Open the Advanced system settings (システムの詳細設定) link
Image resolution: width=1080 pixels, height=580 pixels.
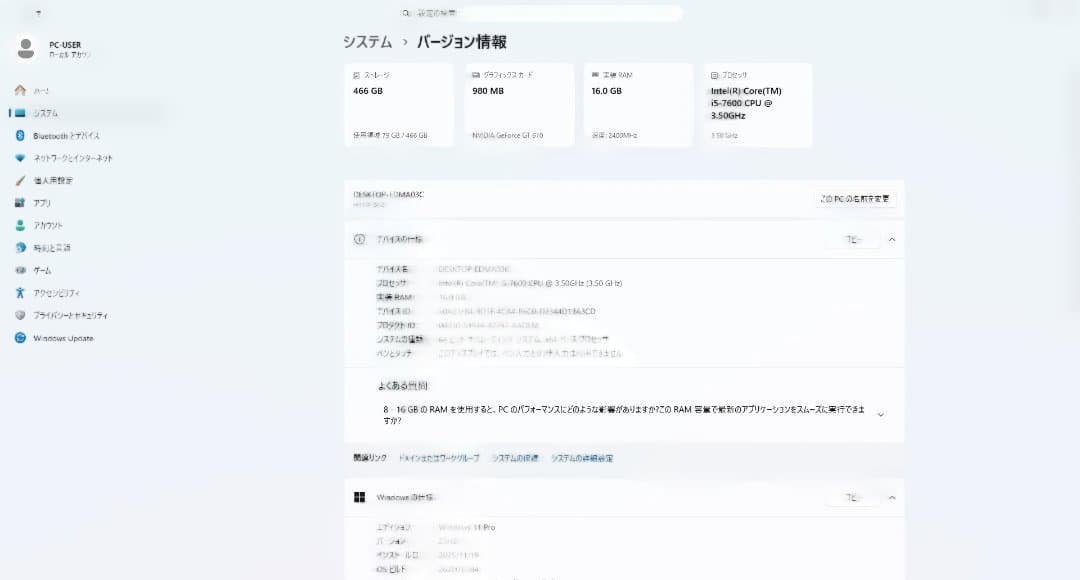pos(581,458)
